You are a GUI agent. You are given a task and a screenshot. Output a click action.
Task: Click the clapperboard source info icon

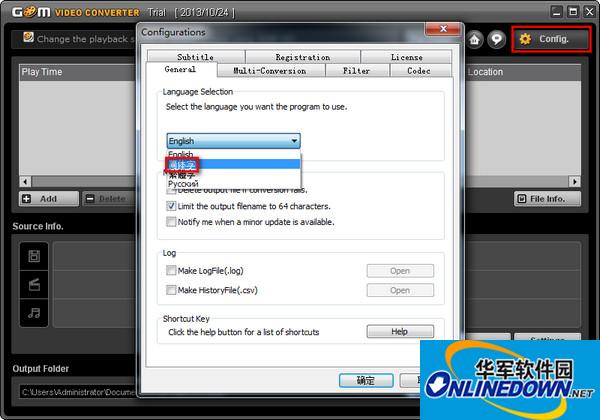point(34,285)
